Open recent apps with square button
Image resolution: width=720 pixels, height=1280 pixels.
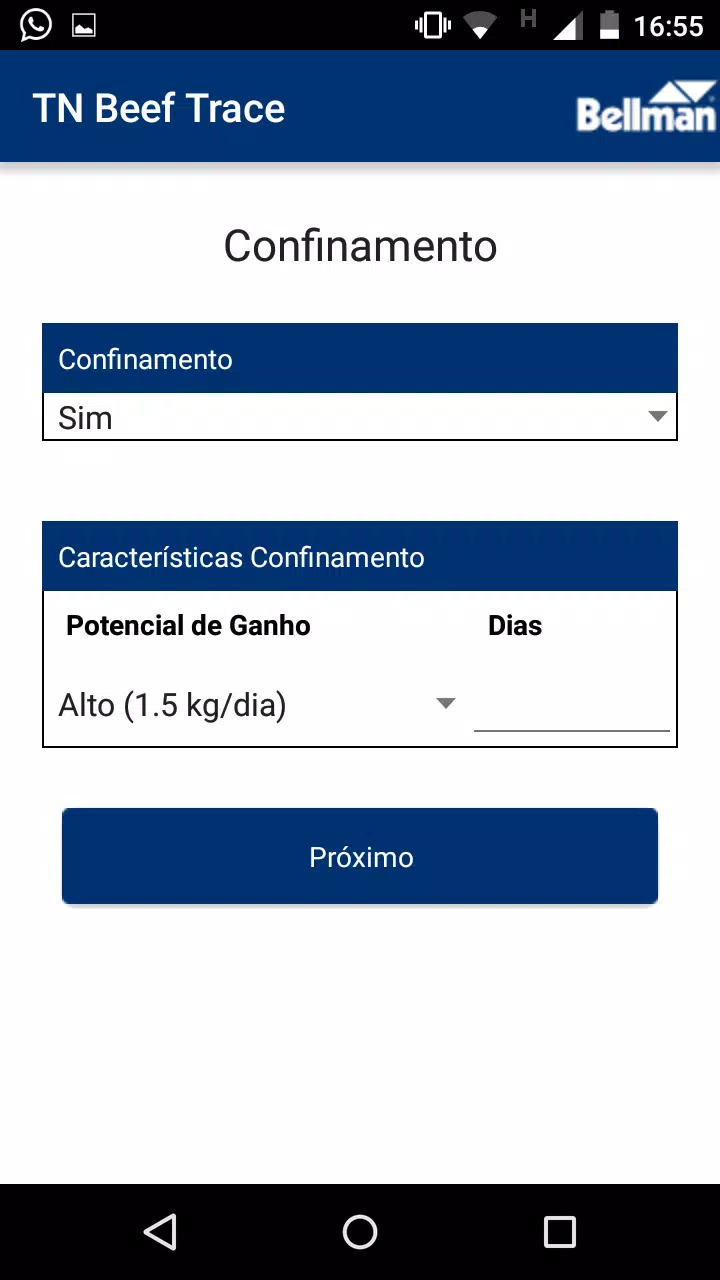click(560, 1232)
